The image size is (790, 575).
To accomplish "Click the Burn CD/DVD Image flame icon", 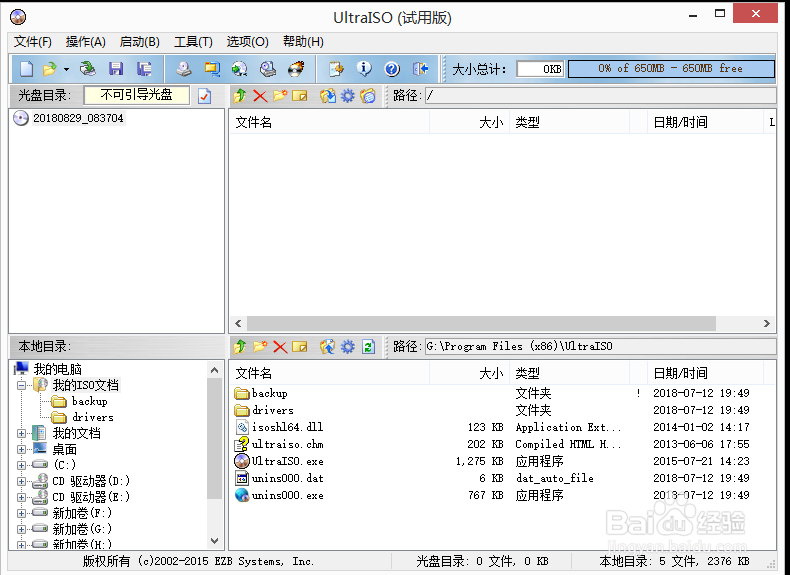I will coord(296,69).
